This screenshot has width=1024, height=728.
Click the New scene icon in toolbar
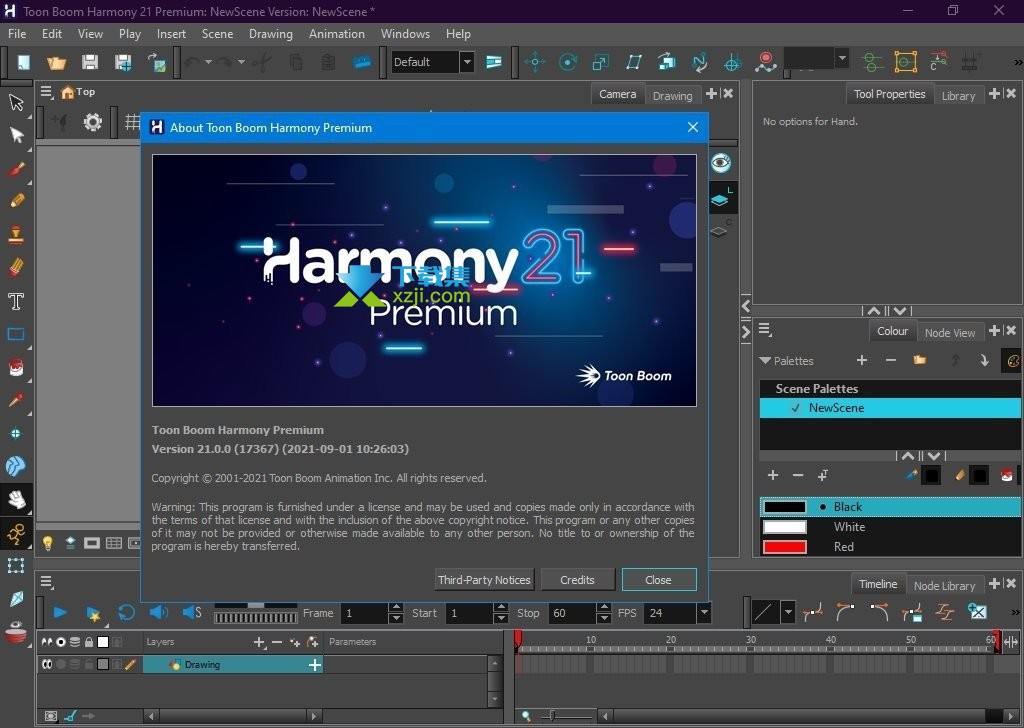coord(24,62)
